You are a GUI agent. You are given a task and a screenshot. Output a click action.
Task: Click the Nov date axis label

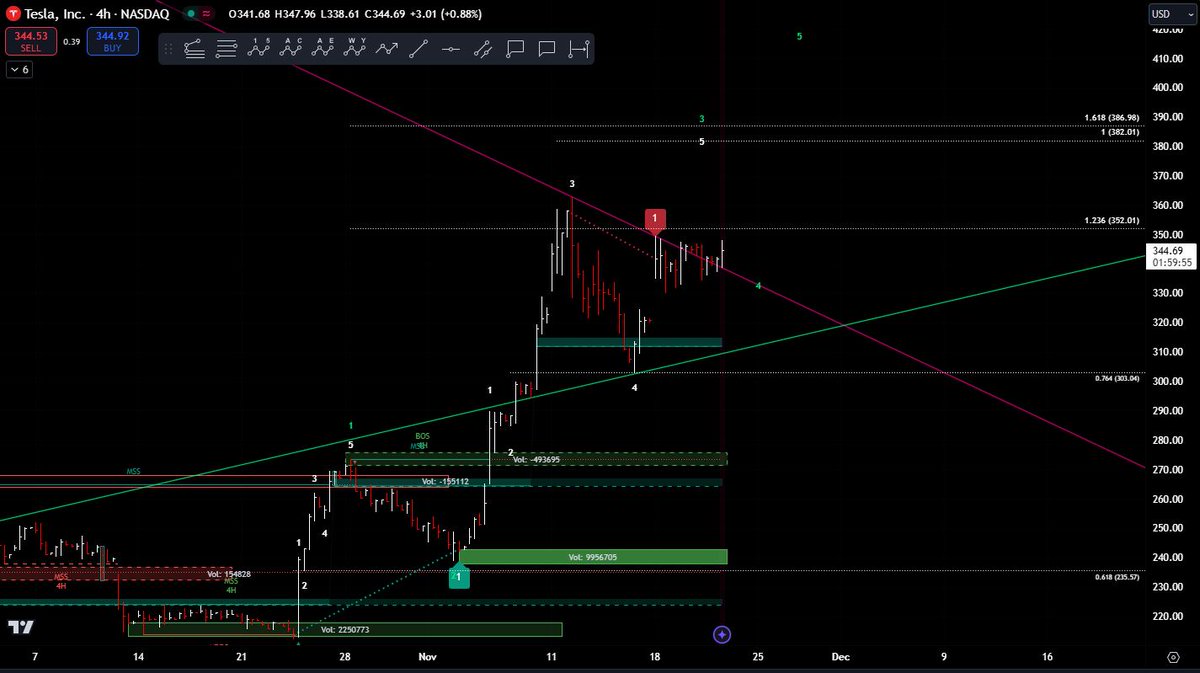[427, 657]
